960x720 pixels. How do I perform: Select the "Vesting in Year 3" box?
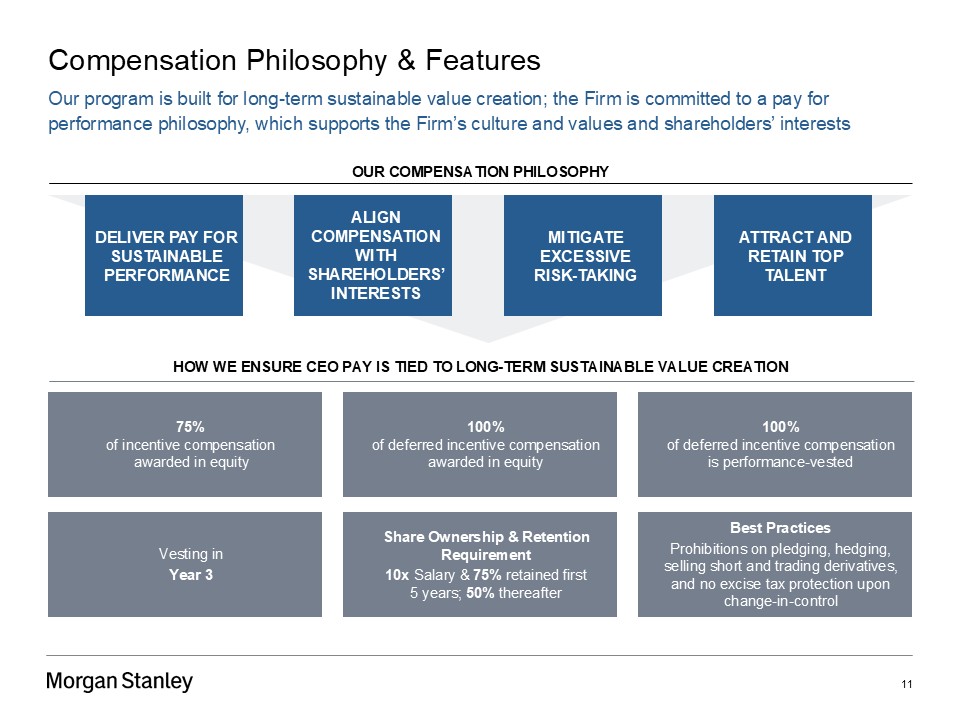pyautogui.click(x=185, y=564)
